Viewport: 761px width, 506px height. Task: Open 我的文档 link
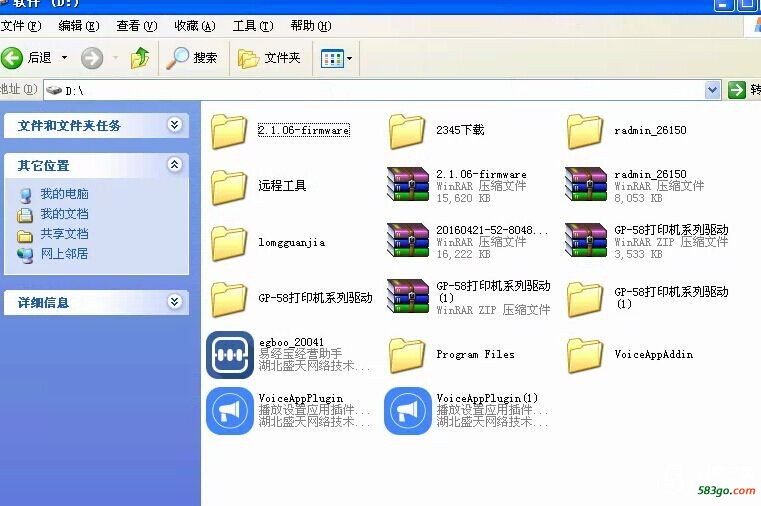pyautogui.click(x=64, y=214)
